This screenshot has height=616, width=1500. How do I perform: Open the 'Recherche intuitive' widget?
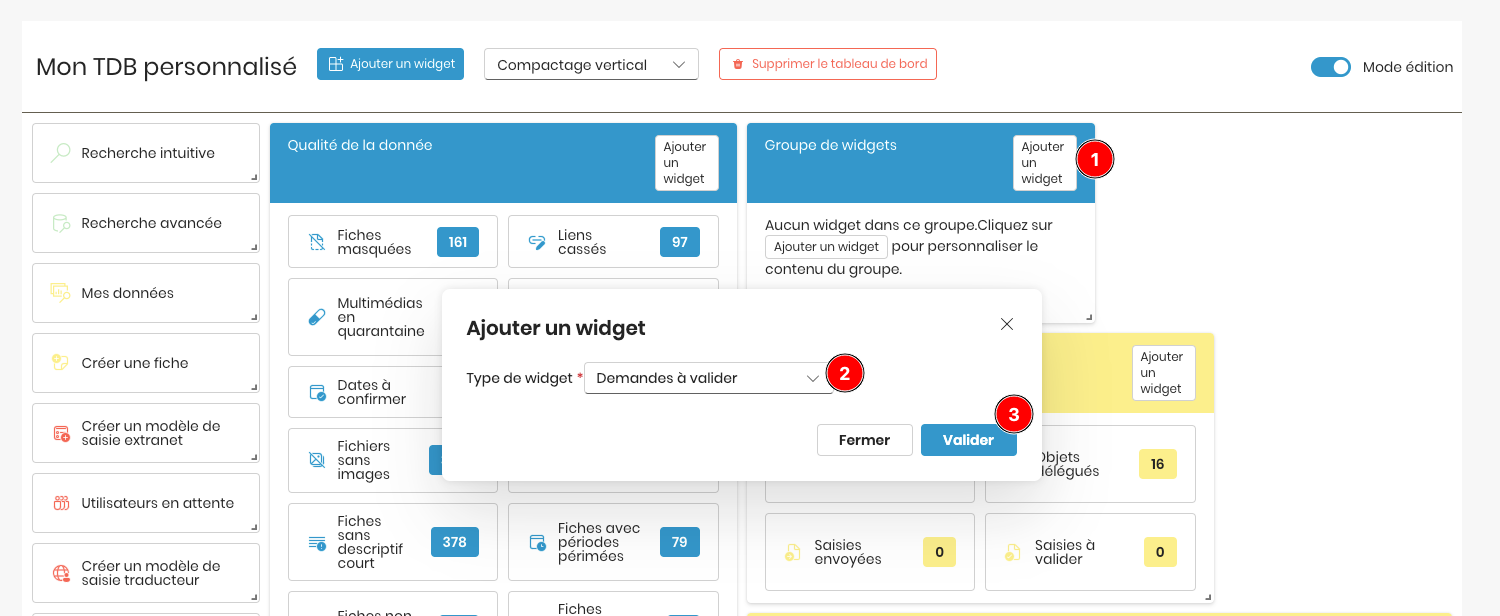click(146, 153)
